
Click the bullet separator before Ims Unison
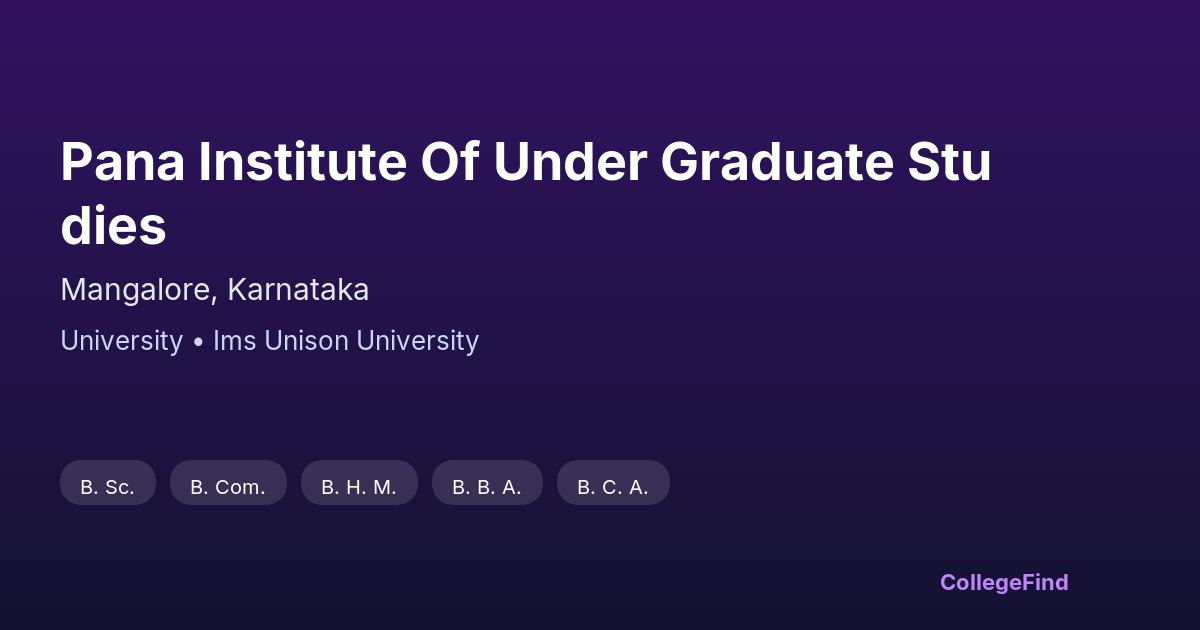click(198, 342)
